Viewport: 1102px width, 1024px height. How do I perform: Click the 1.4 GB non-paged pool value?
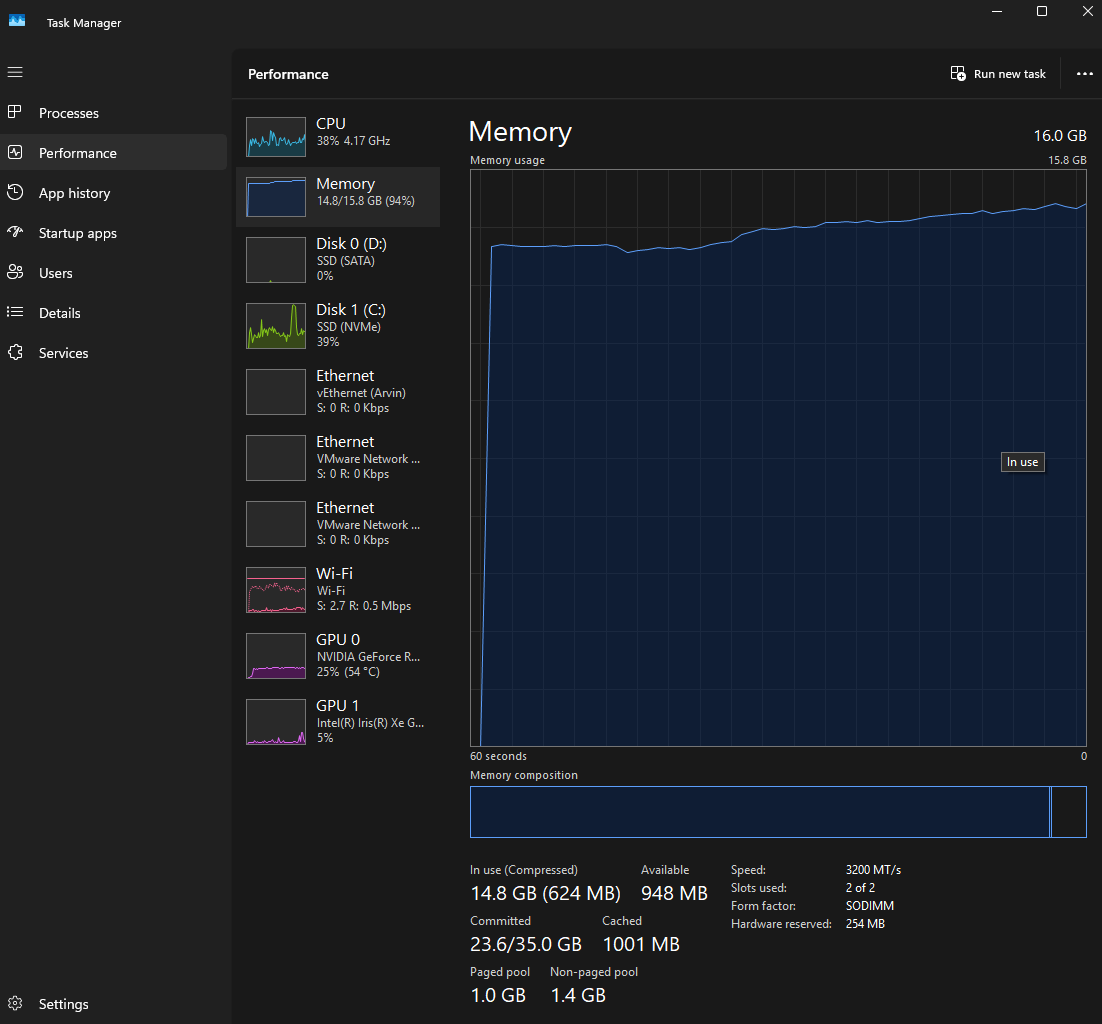[578, 995]
